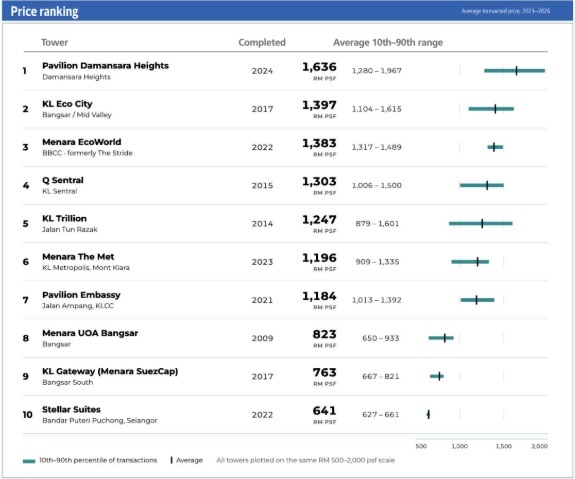Open the Stellar Suites entry
Image resolution: width=575 pixels, height=479 pixels.
click(x=71, y=409)
